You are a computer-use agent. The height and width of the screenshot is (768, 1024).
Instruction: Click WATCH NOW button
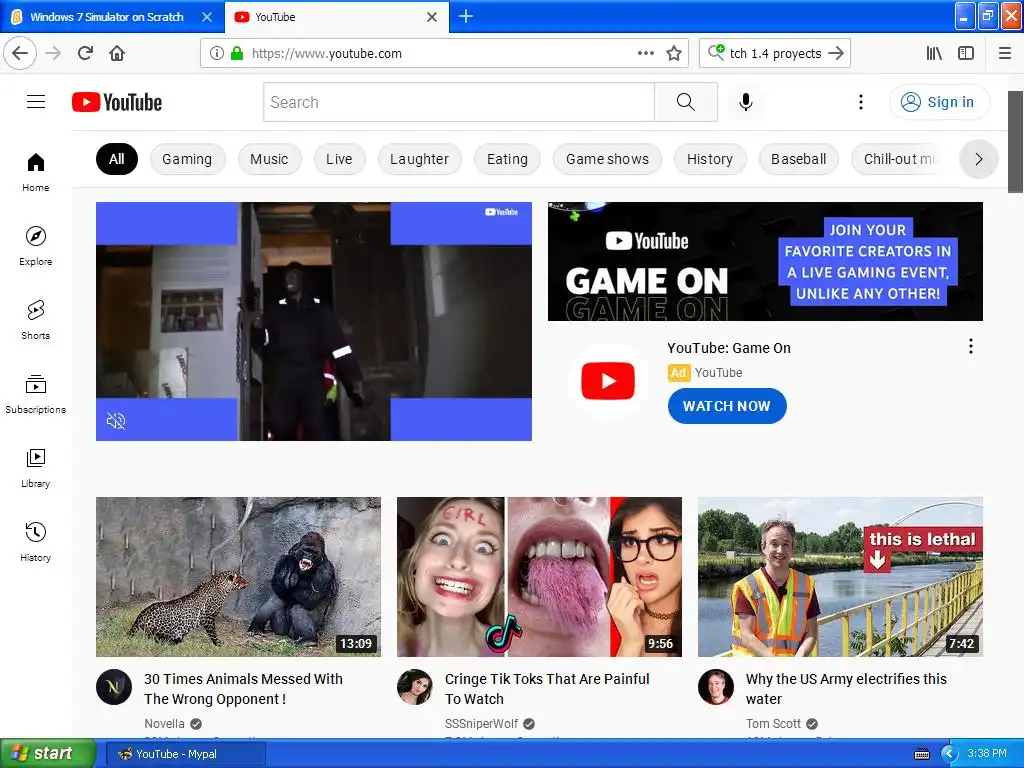pyautogui.click(x=727, y=406)
